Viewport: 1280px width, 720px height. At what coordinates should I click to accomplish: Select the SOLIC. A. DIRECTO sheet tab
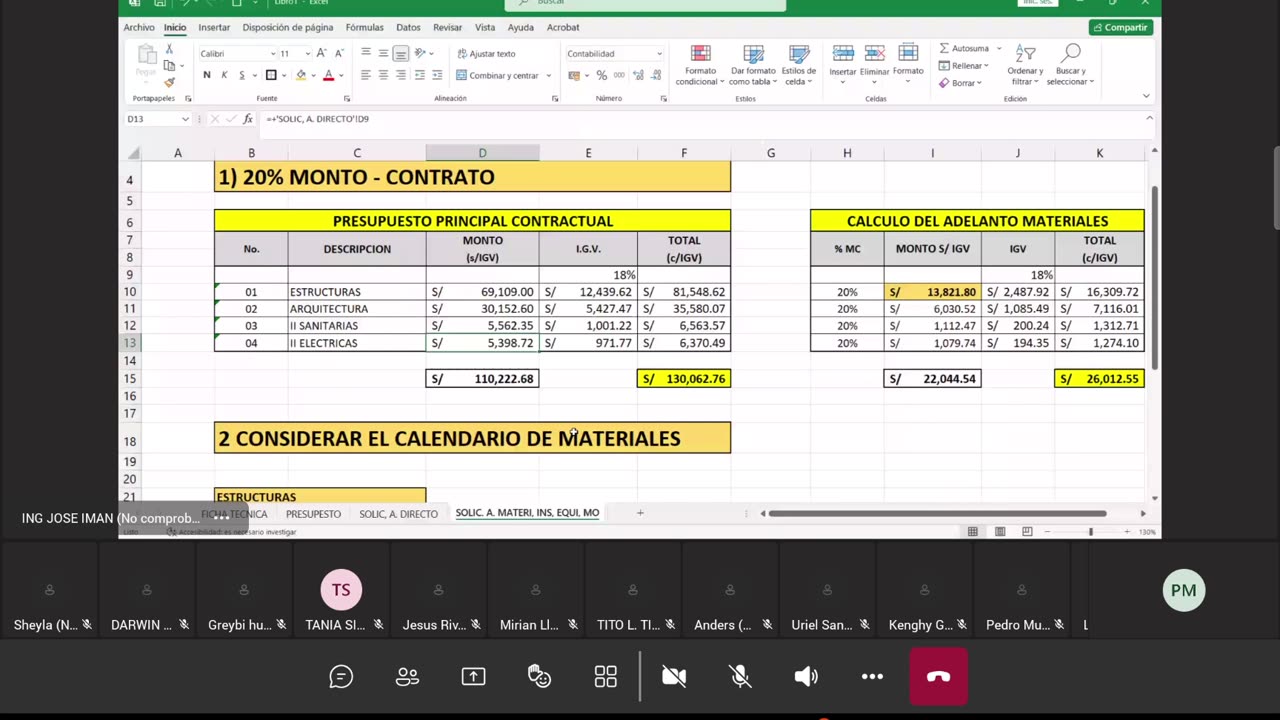click(398, 514)
